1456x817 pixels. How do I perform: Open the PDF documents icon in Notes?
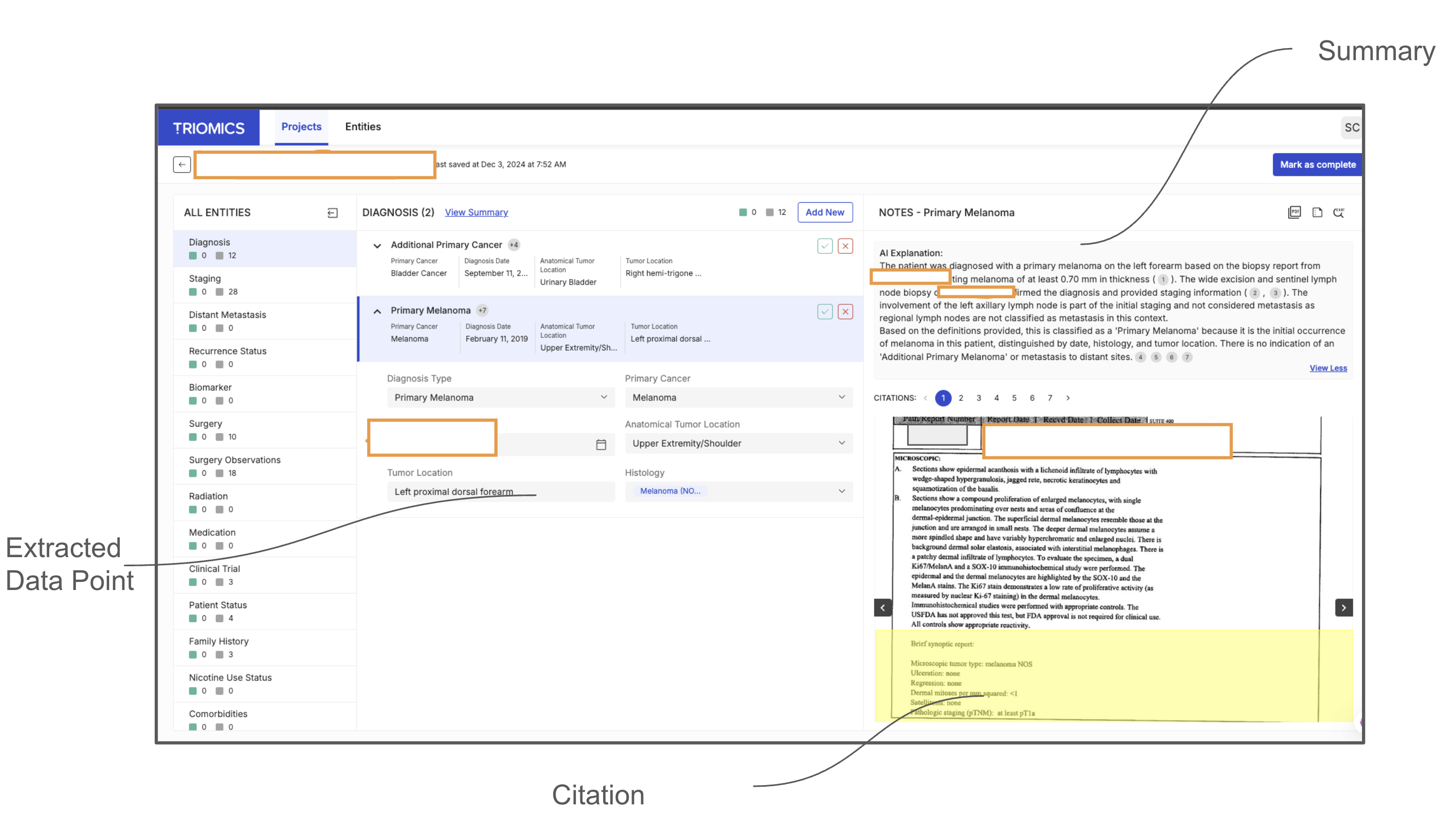coord(1294,212)
